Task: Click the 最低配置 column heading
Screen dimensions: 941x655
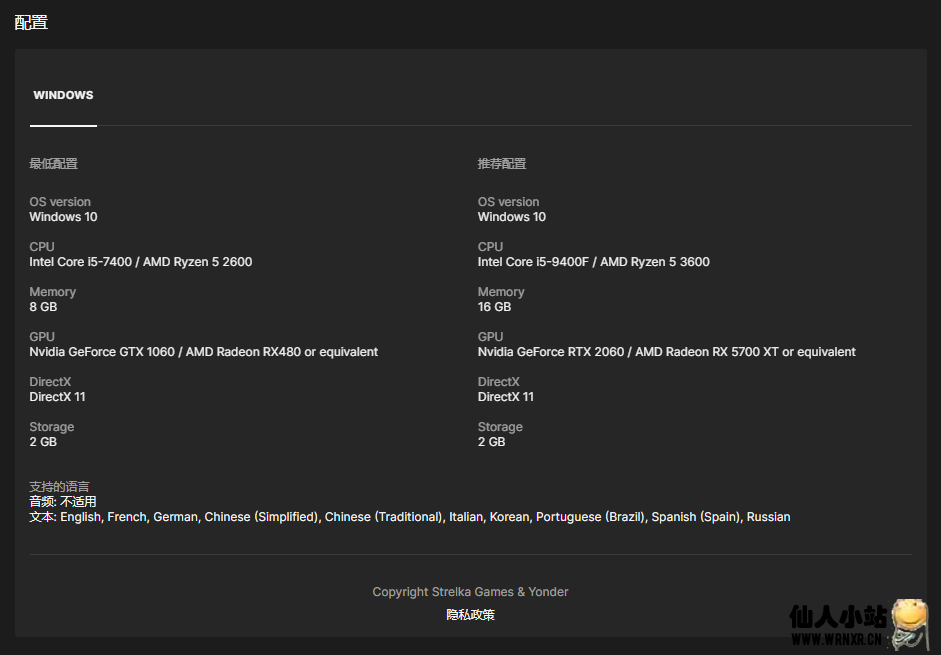Action: coord(53,164)
